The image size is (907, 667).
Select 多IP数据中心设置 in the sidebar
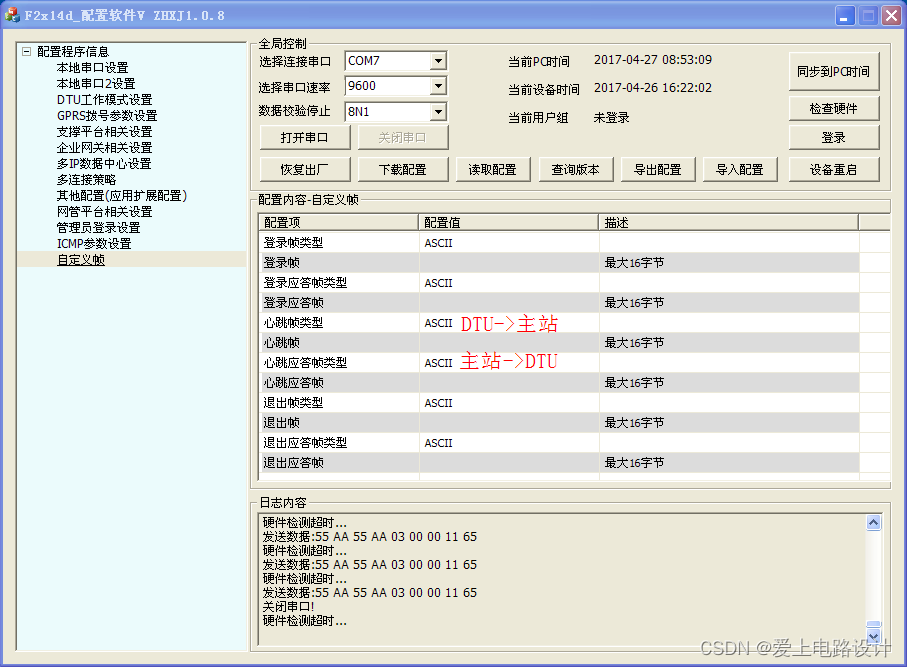99,163
